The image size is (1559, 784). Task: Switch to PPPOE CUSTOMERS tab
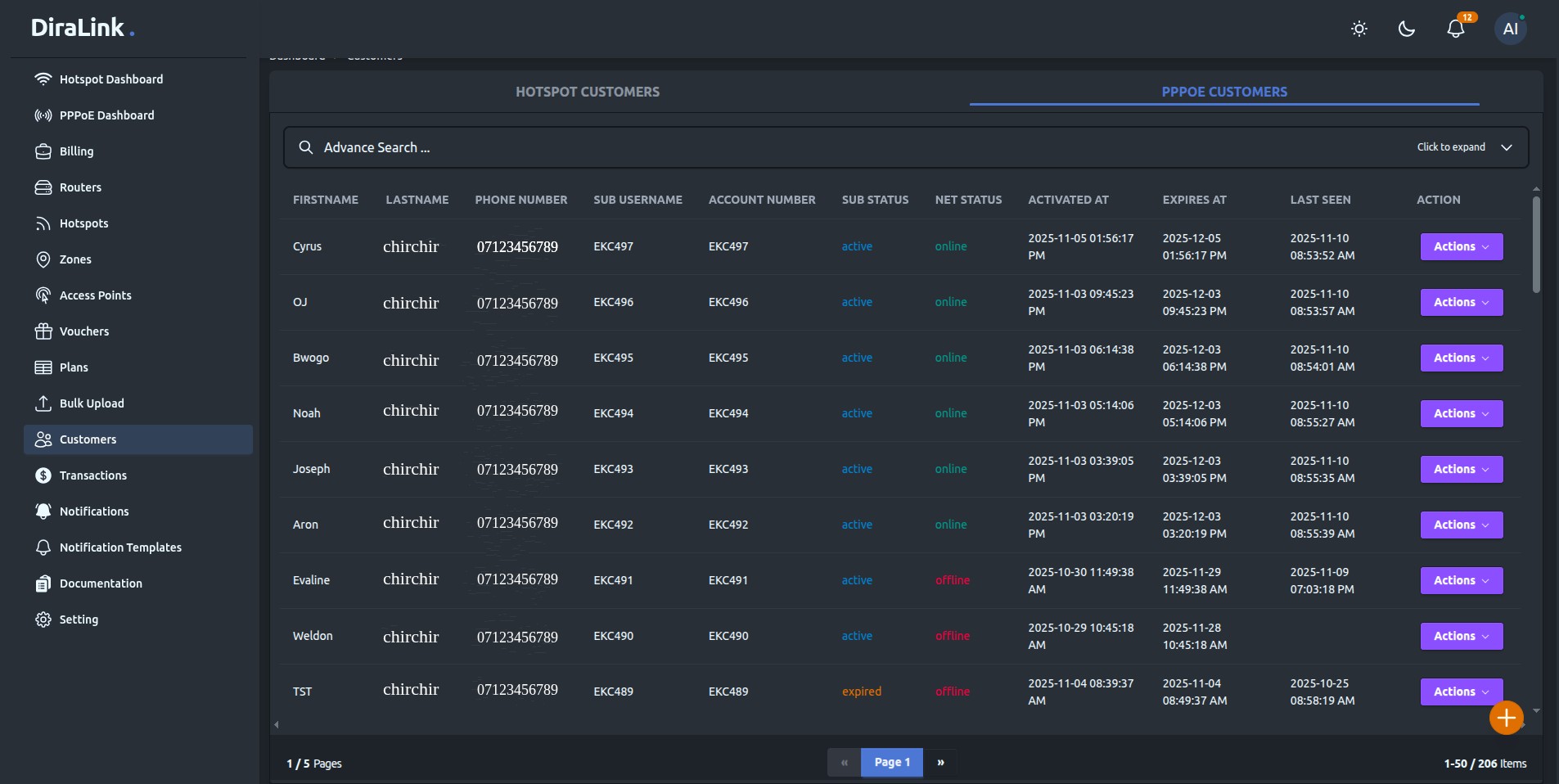pos(1223,92)
